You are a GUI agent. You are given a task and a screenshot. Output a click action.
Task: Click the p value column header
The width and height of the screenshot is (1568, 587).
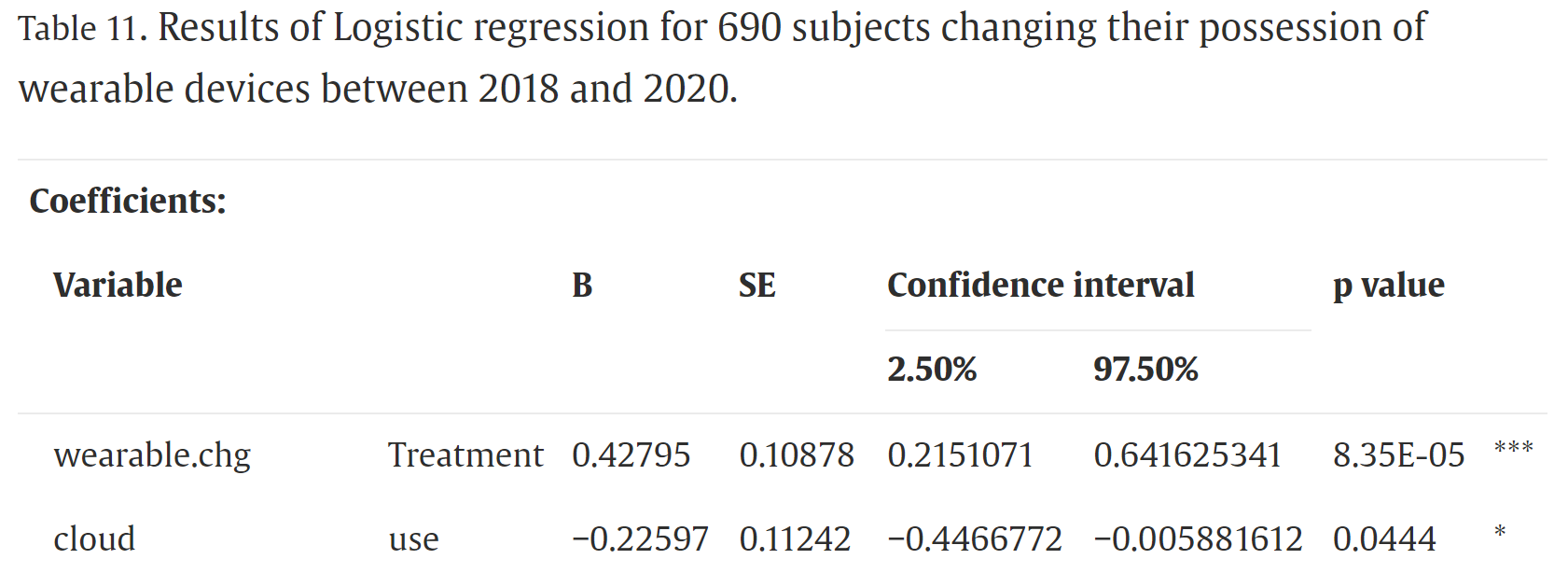point(1388,285)
